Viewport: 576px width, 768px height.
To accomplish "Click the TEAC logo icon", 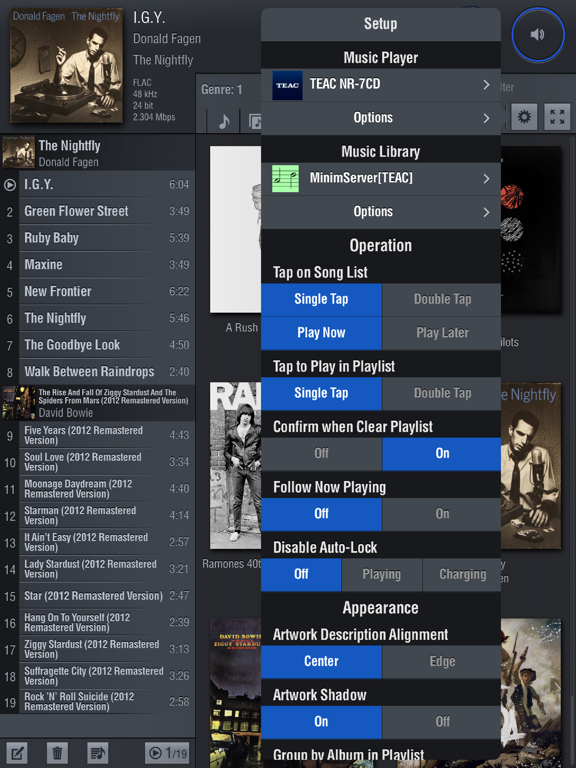I will coord(287,85).
